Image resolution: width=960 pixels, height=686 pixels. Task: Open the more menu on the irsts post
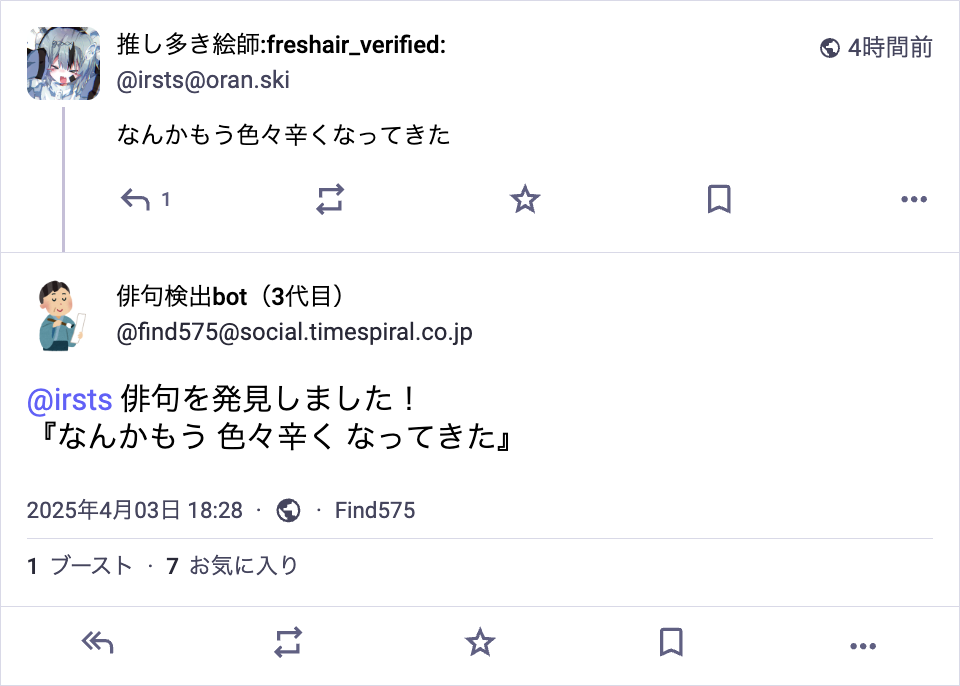914,200
